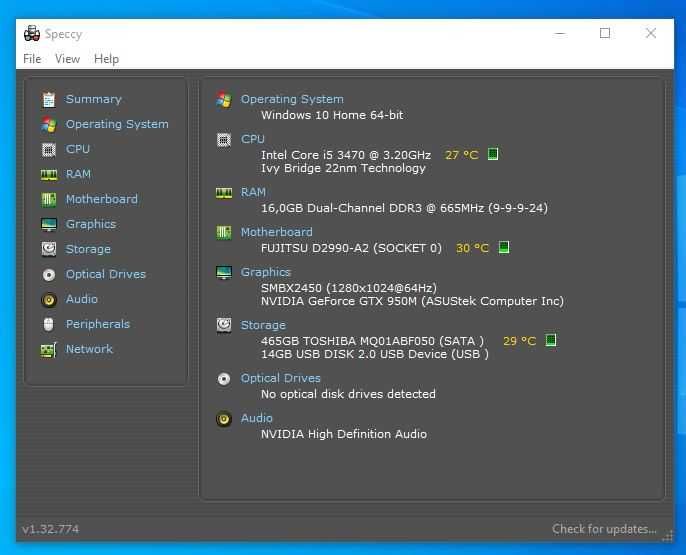Viewport: 686px width, 555px height.
Task: Click the Ivy Bridge 22nm Technology text
Action: [343, 168]
